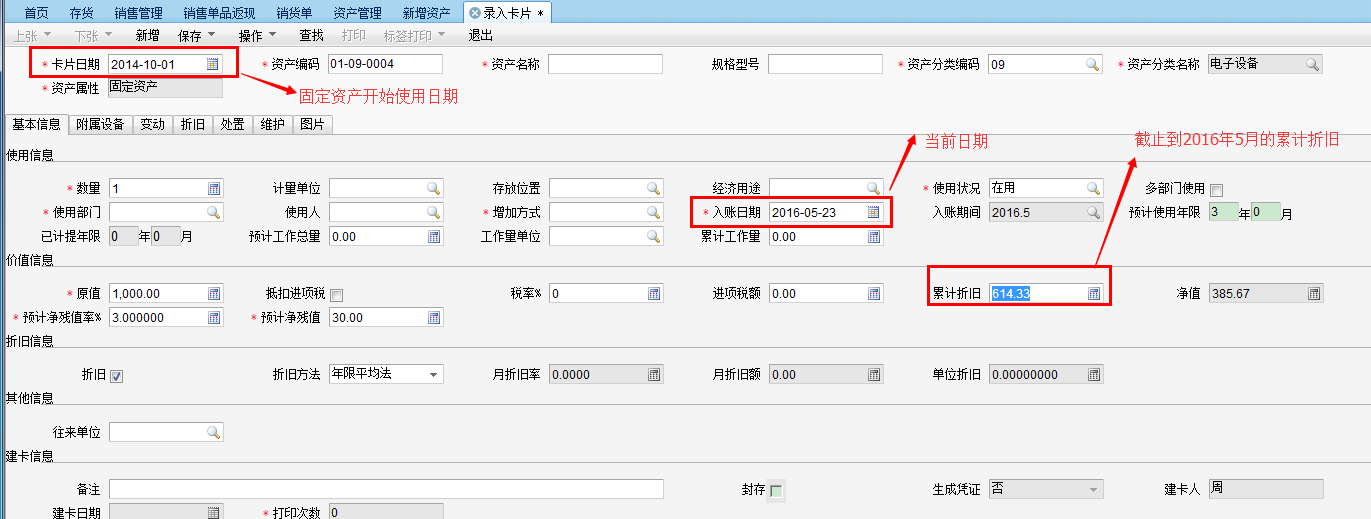Expand the 上张 toolbar dropdown
The image size is (1371, 519).
[47, 35]
